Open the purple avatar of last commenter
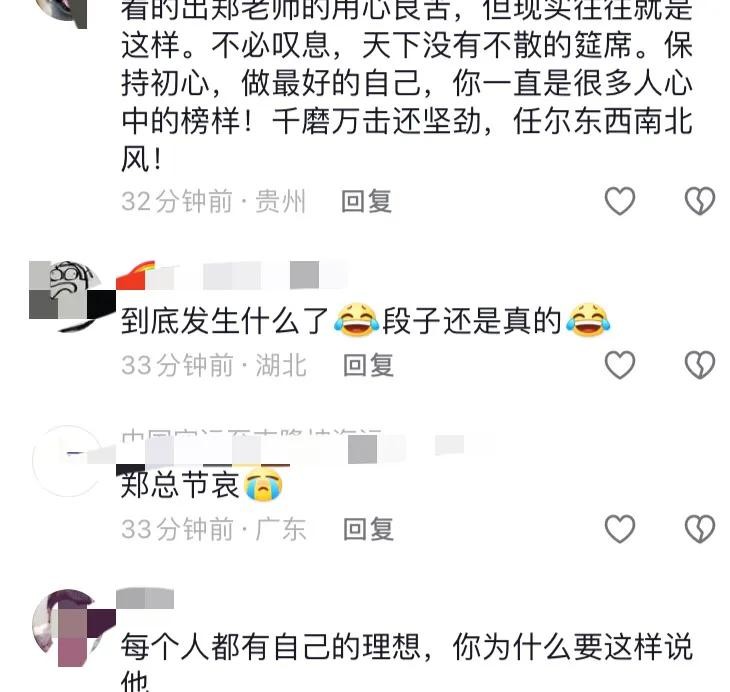 (x=70, y=626)
